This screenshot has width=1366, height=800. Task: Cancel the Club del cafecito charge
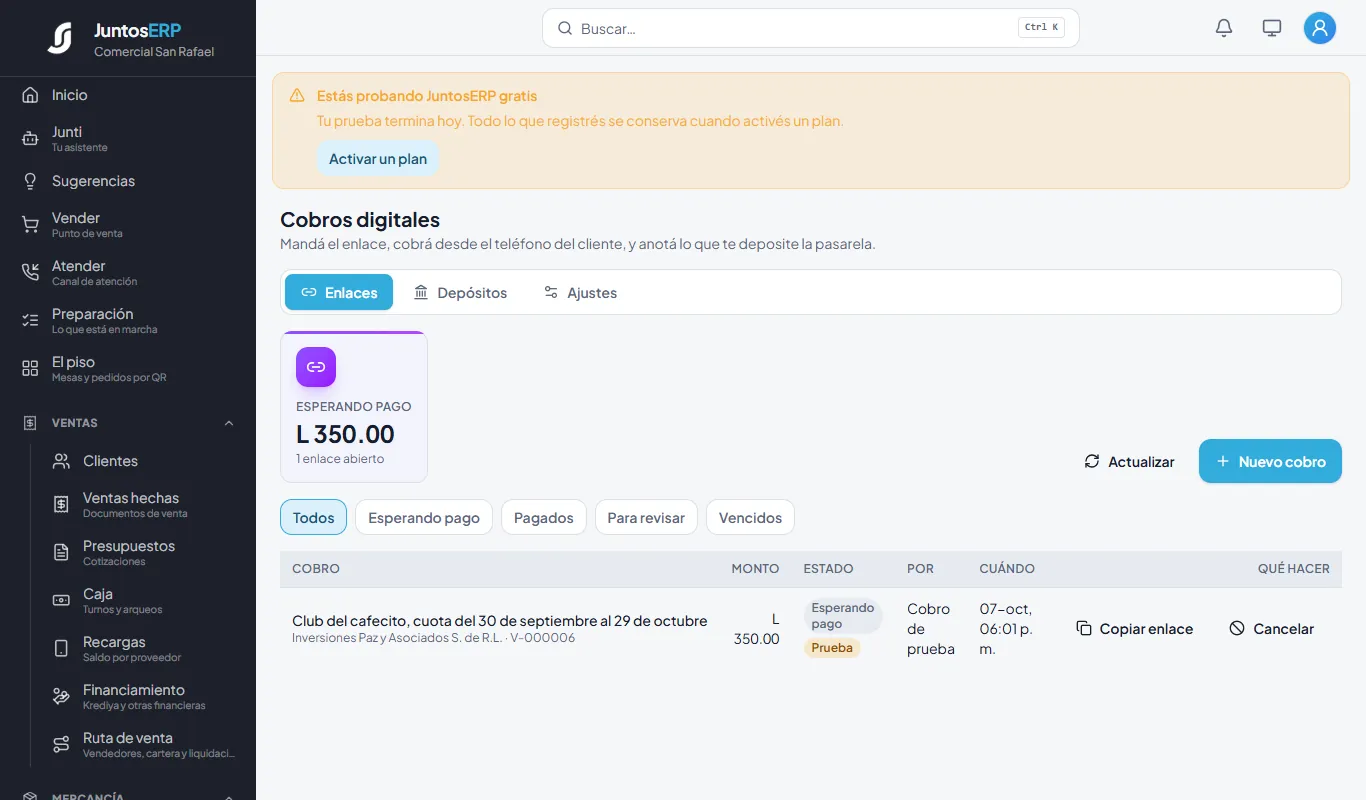coord(1272,628)
